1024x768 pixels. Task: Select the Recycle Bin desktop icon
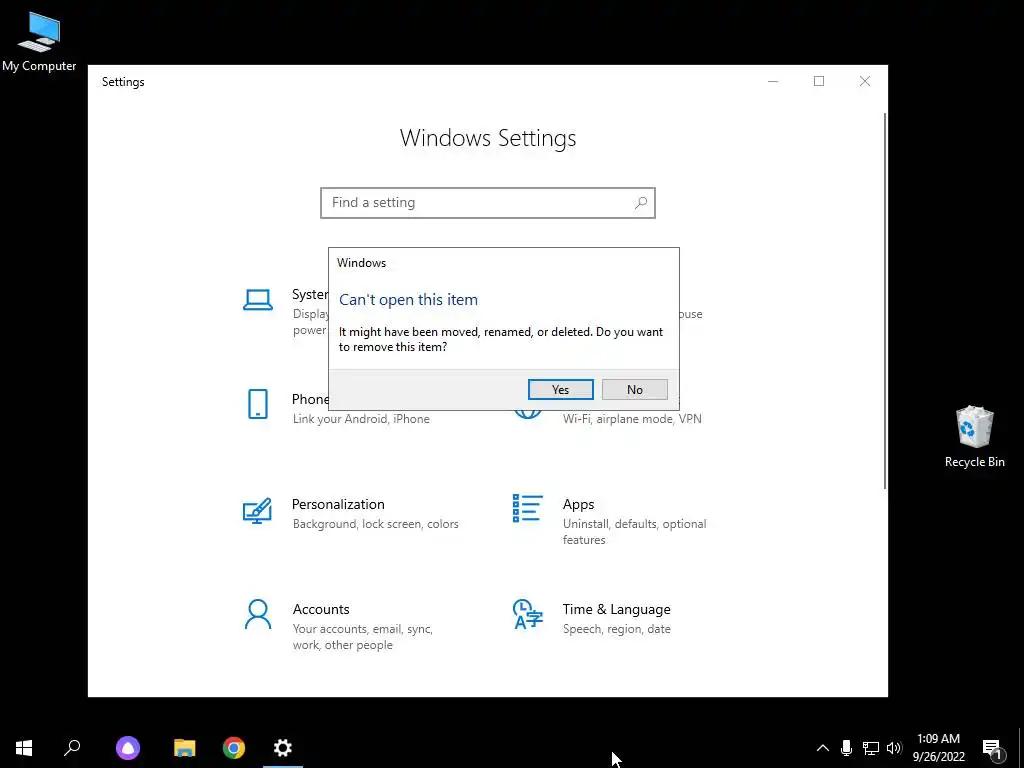pyautogui.click(x=974, y=437)
